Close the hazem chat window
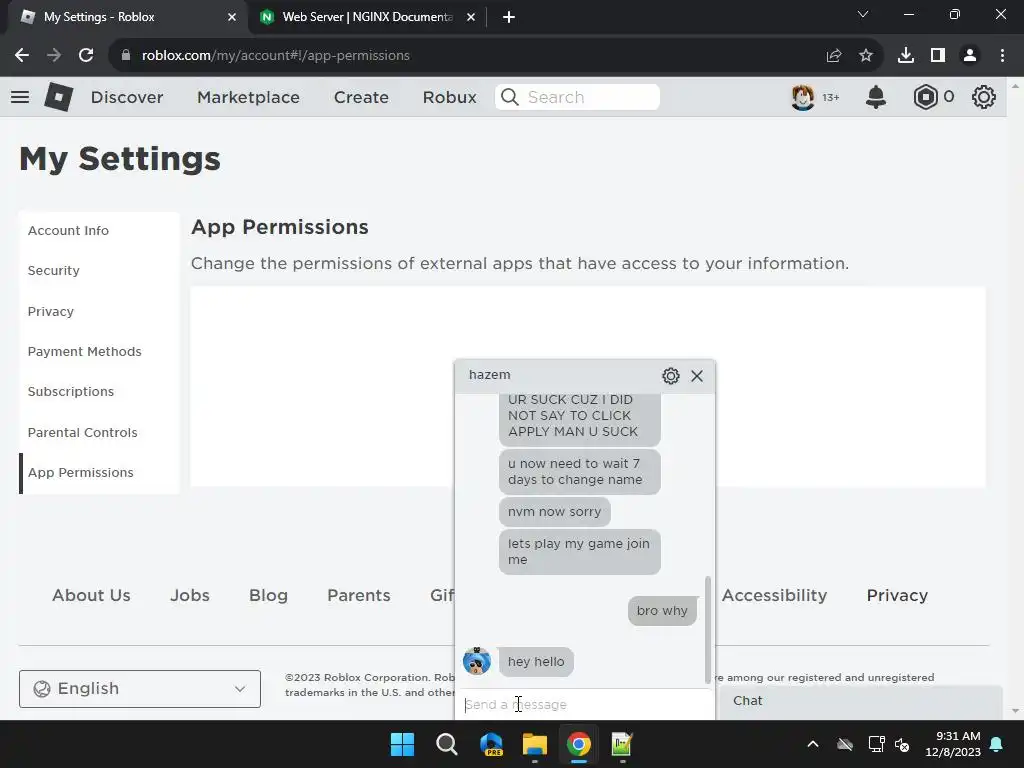1024x768 pixels. coord(697,376)
